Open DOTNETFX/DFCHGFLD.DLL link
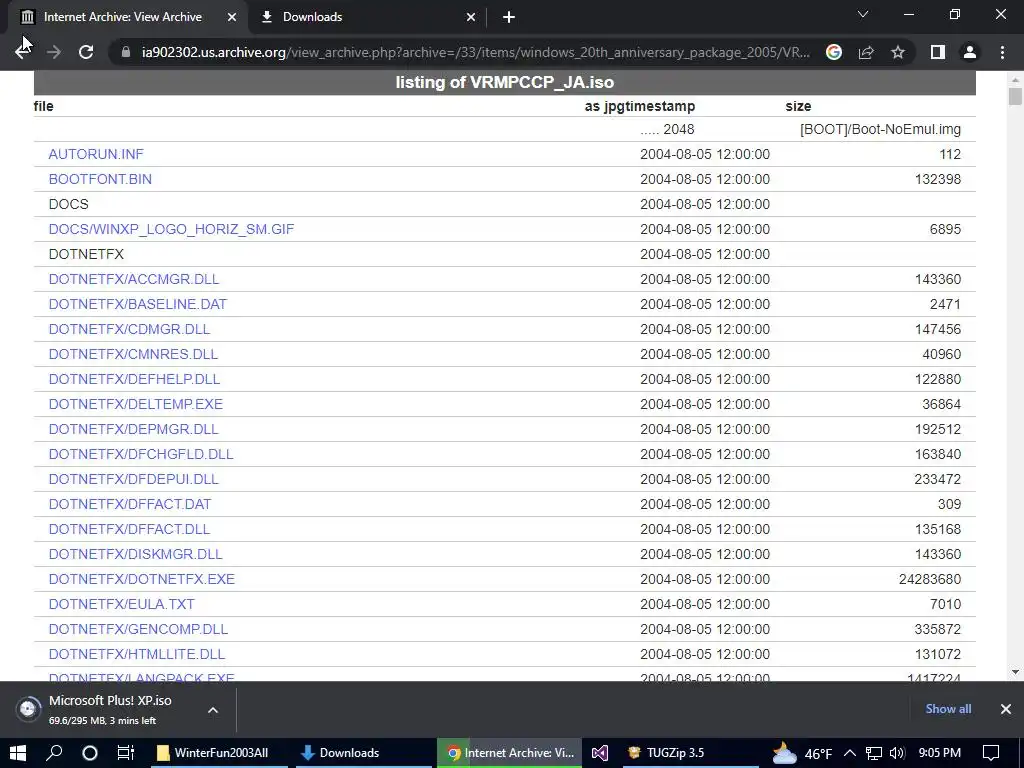The image size is (1024, 768). click(141, 454)
